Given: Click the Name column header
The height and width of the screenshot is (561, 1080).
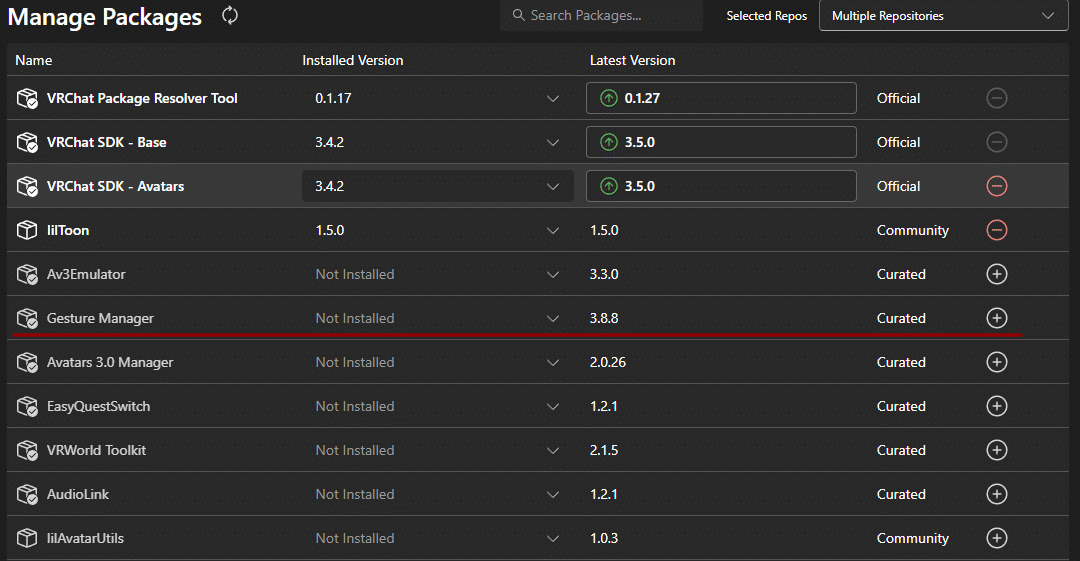Looking at the screenshot, I should (34, 60).
